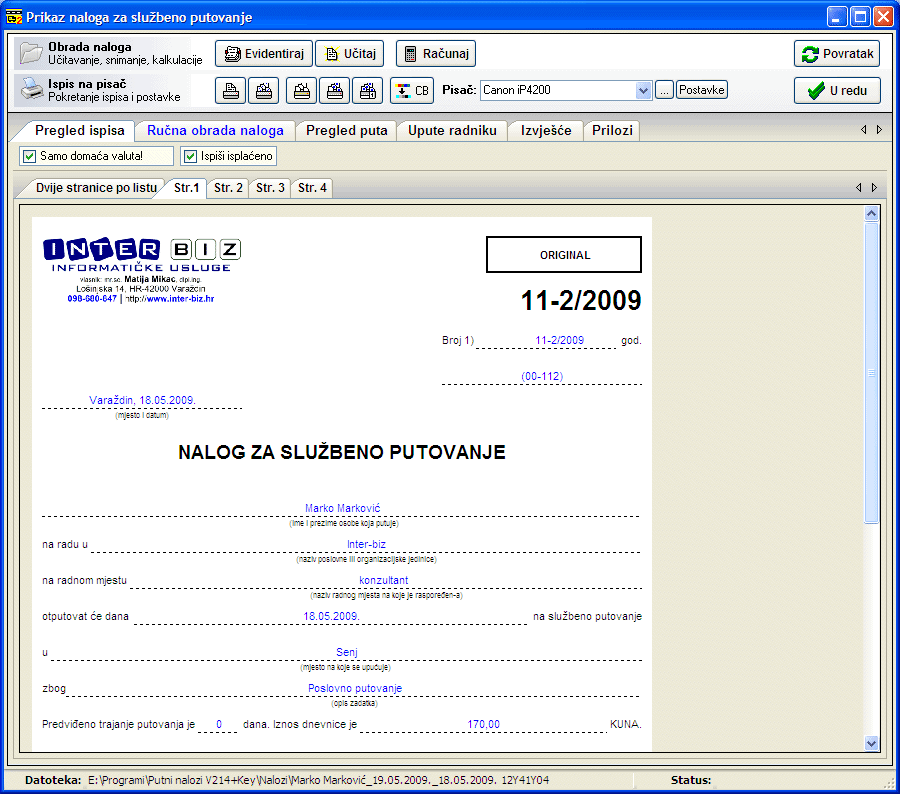This screenshot has height=794, width=900.
Task: Click the single-page printer icon button
Action: click(231, 91)
